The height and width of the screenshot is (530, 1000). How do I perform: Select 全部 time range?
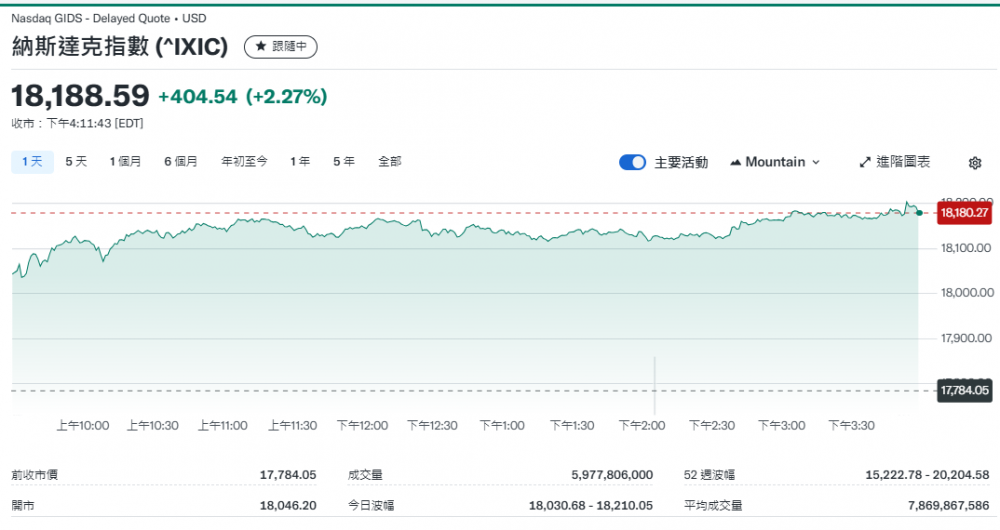point(390,161)
